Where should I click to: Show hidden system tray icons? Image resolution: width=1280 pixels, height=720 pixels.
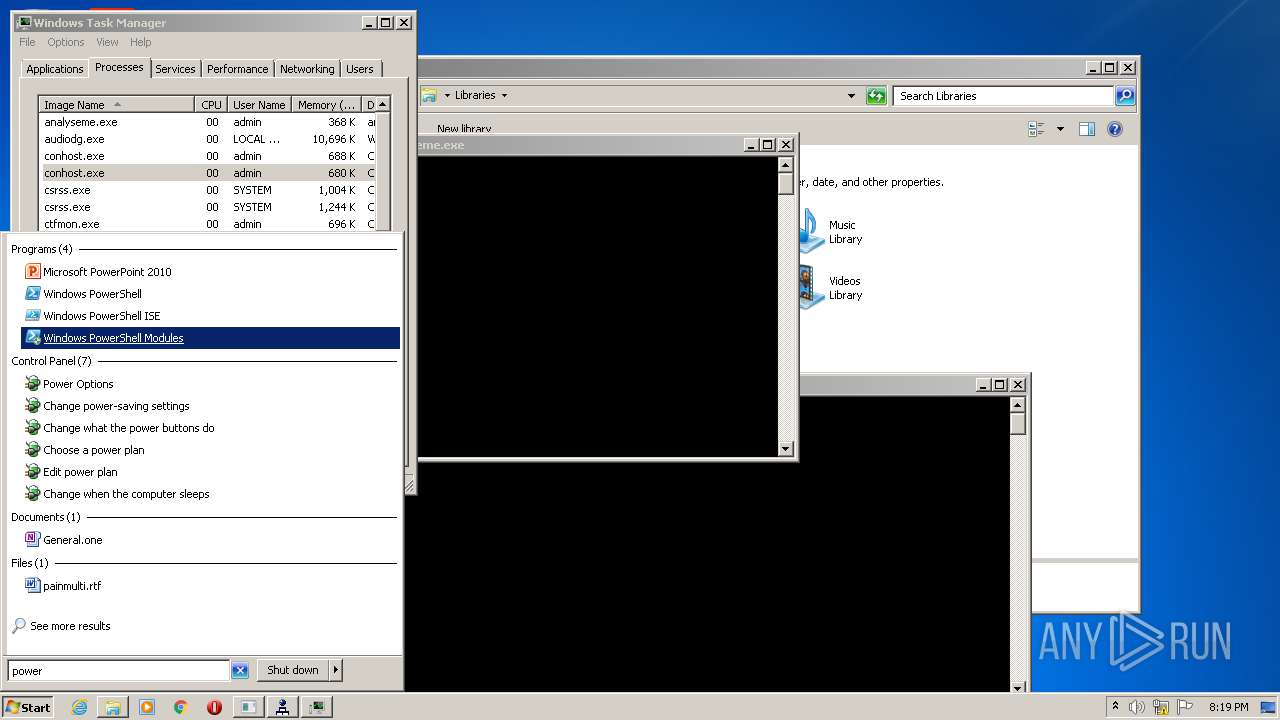(x=1115, y=707)
